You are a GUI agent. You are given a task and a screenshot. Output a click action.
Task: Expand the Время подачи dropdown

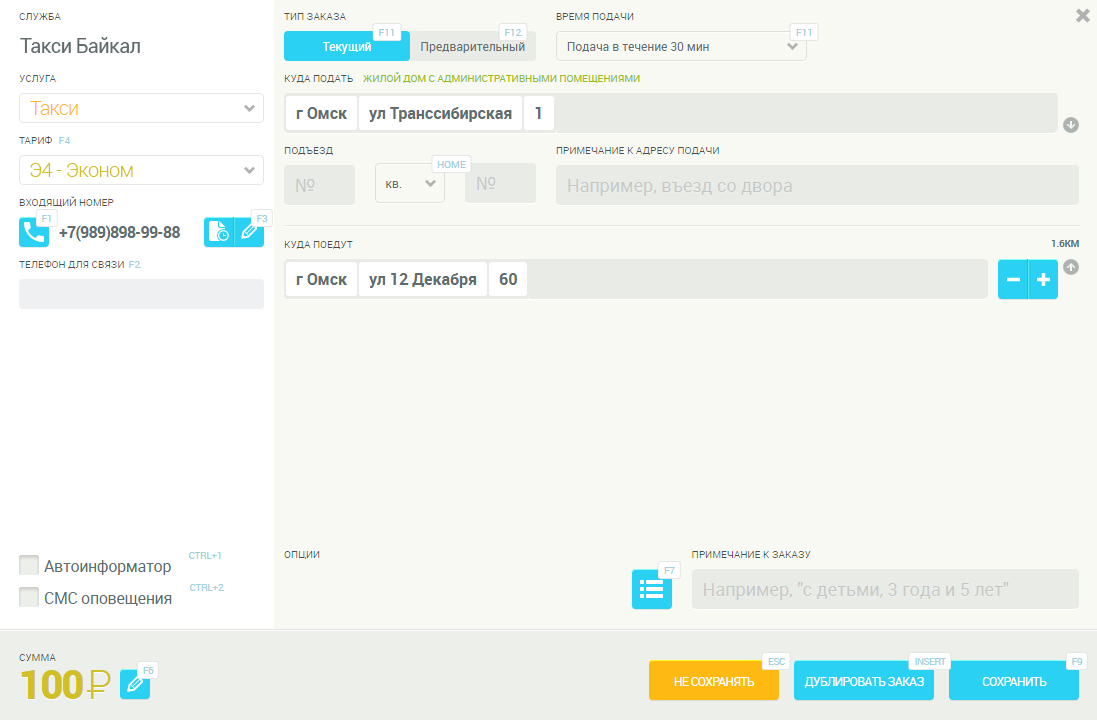(680, 46)
